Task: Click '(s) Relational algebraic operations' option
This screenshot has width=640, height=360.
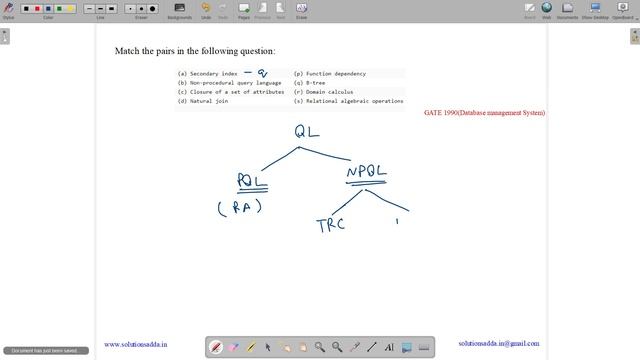Action: coord(349,101)
